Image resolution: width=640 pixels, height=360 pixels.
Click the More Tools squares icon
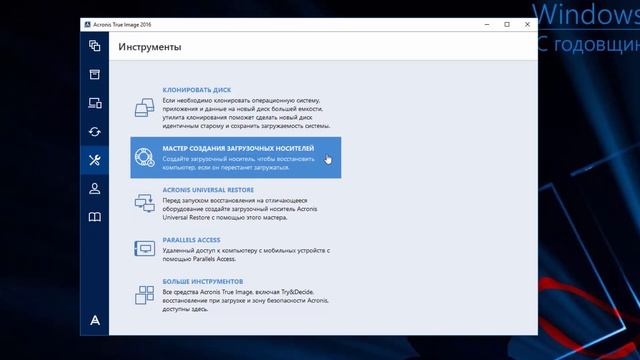tap(144, 295)
